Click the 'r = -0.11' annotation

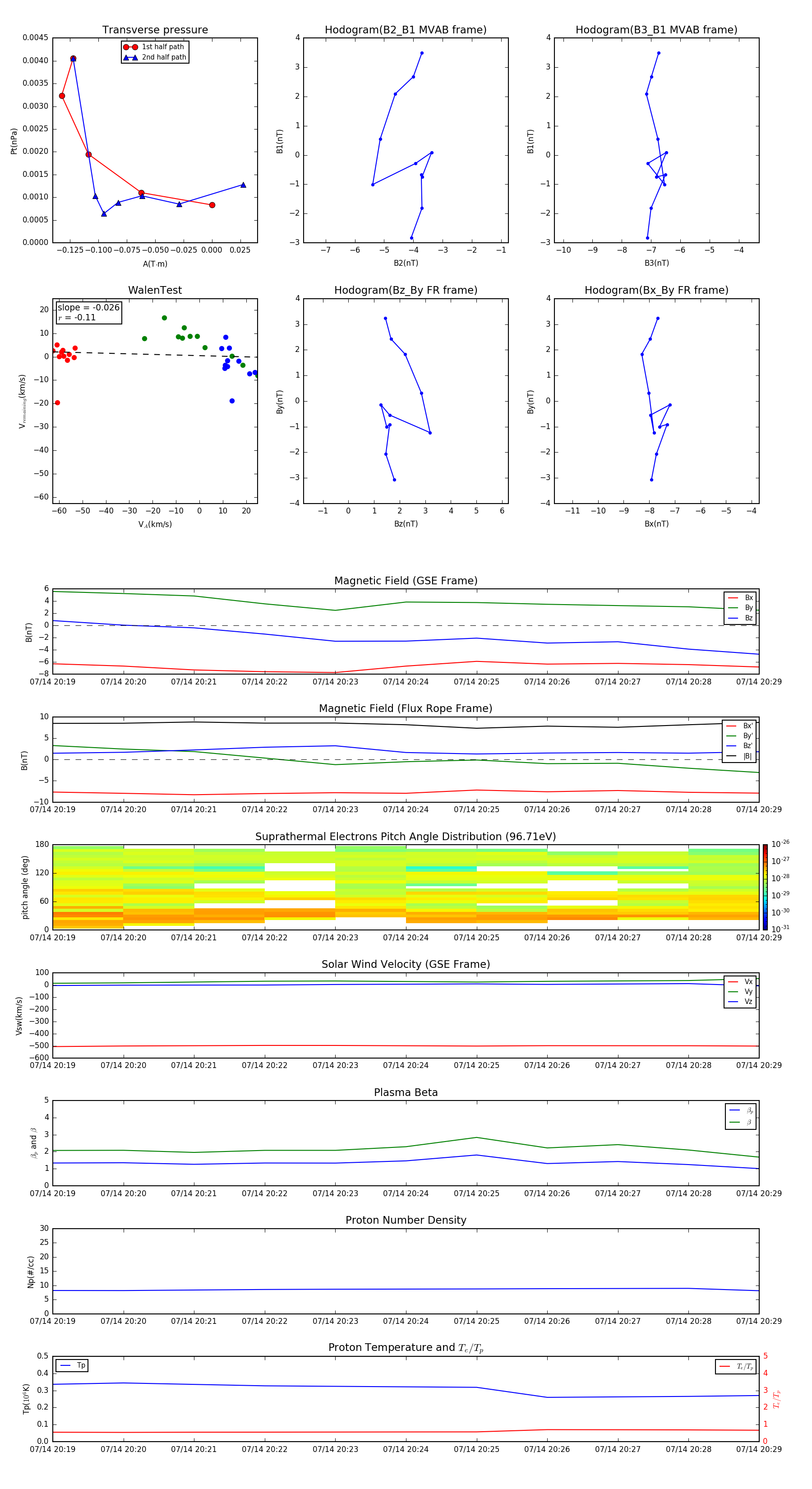click(77, 317)
